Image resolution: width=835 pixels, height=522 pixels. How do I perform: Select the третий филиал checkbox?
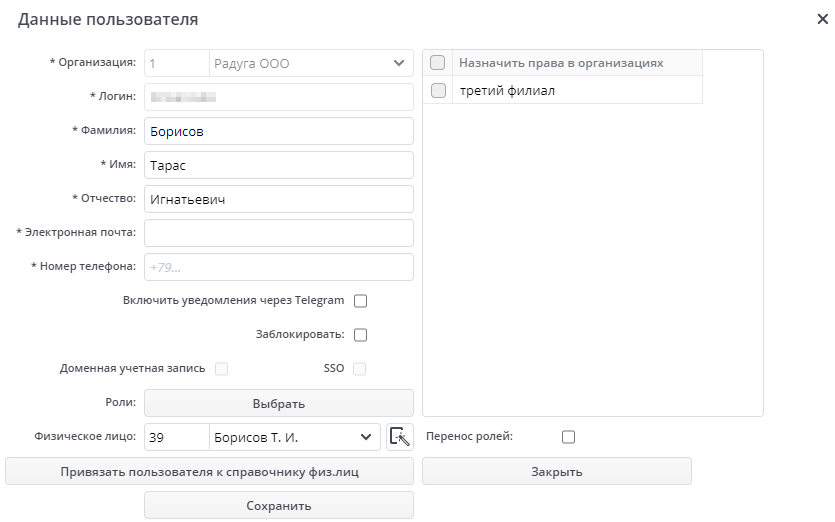pyautogui.click(x=437, y=91)
